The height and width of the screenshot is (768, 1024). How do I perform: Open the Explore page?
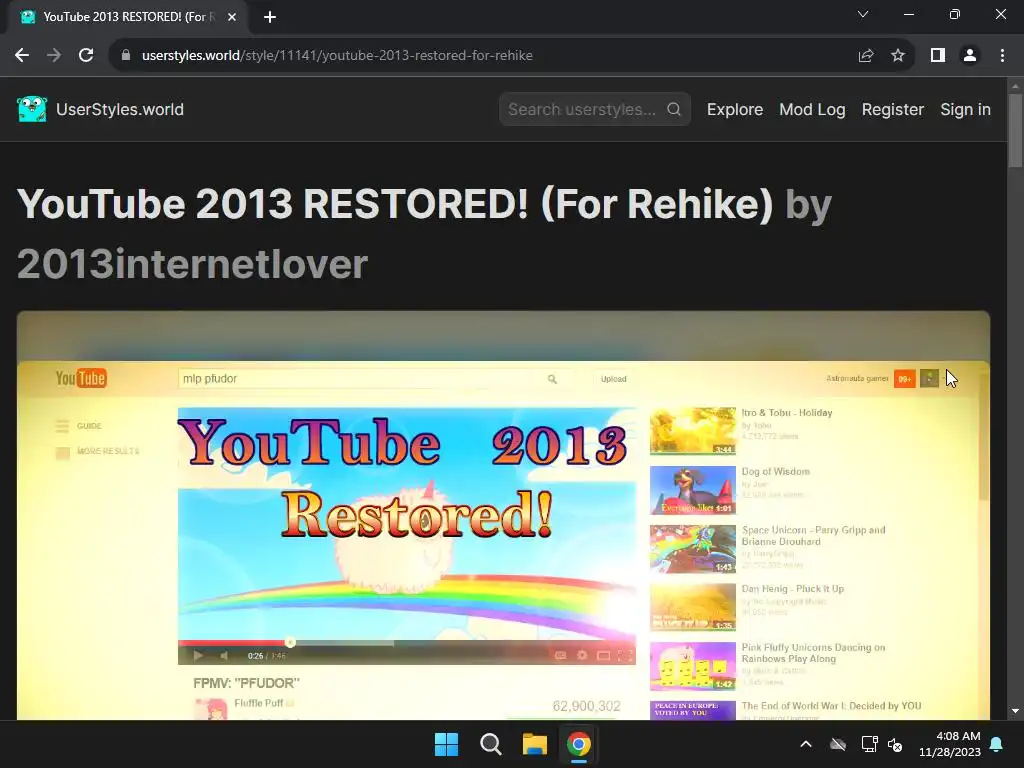click(735, 109)
